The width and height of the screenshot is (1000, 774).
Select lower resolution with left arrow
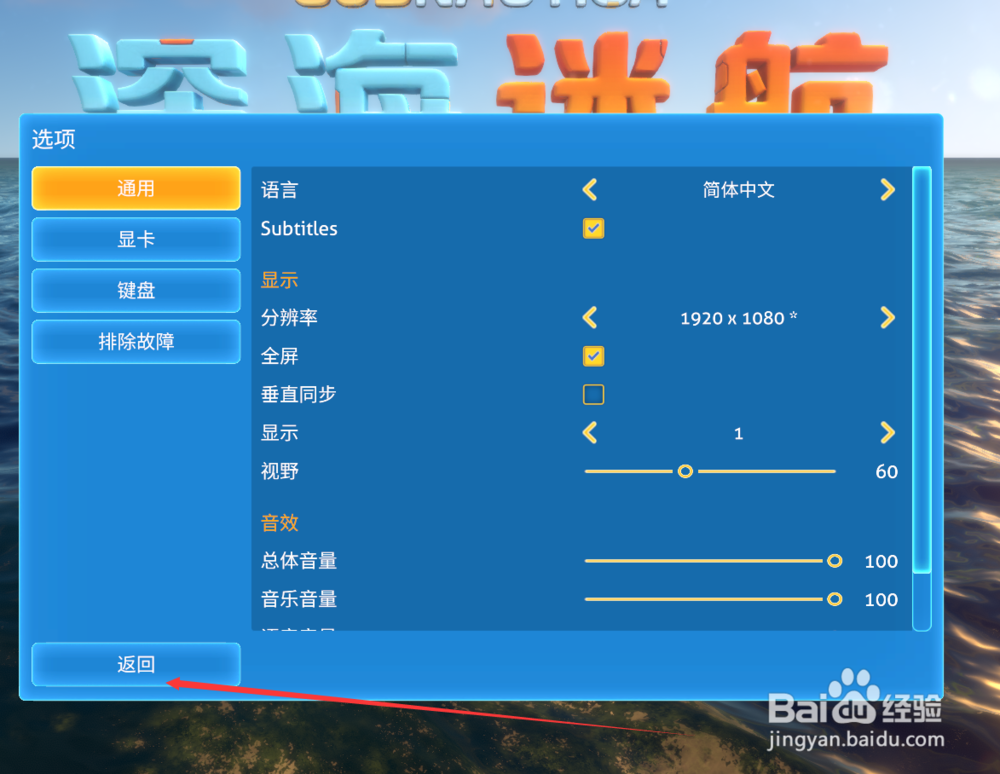click(590, 318)
